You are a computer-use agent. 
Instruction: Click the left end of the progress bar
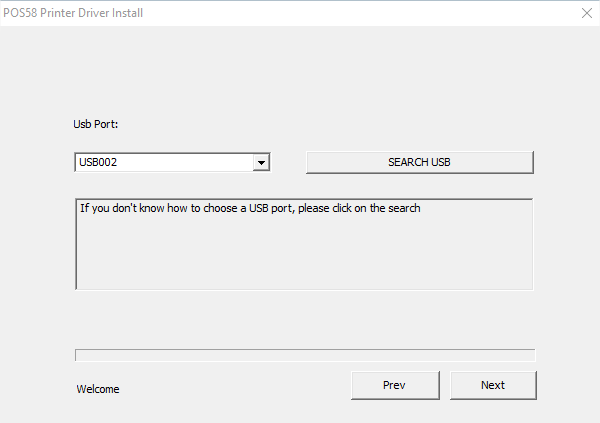click(82, 355)
